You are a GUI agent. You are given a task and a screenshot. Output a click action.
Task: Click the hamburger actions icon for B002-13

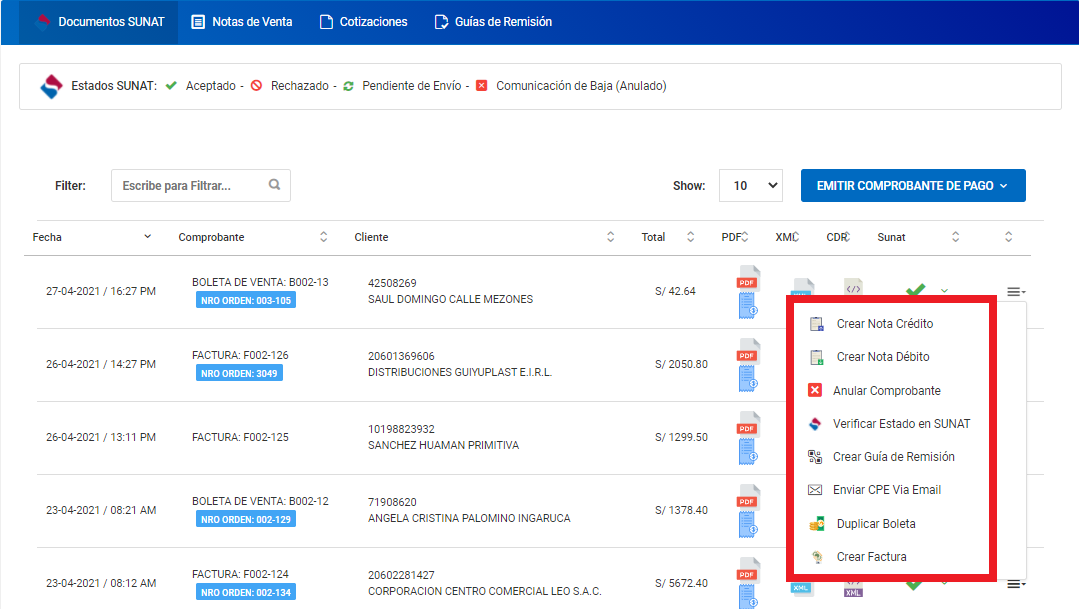point(1015,291)
